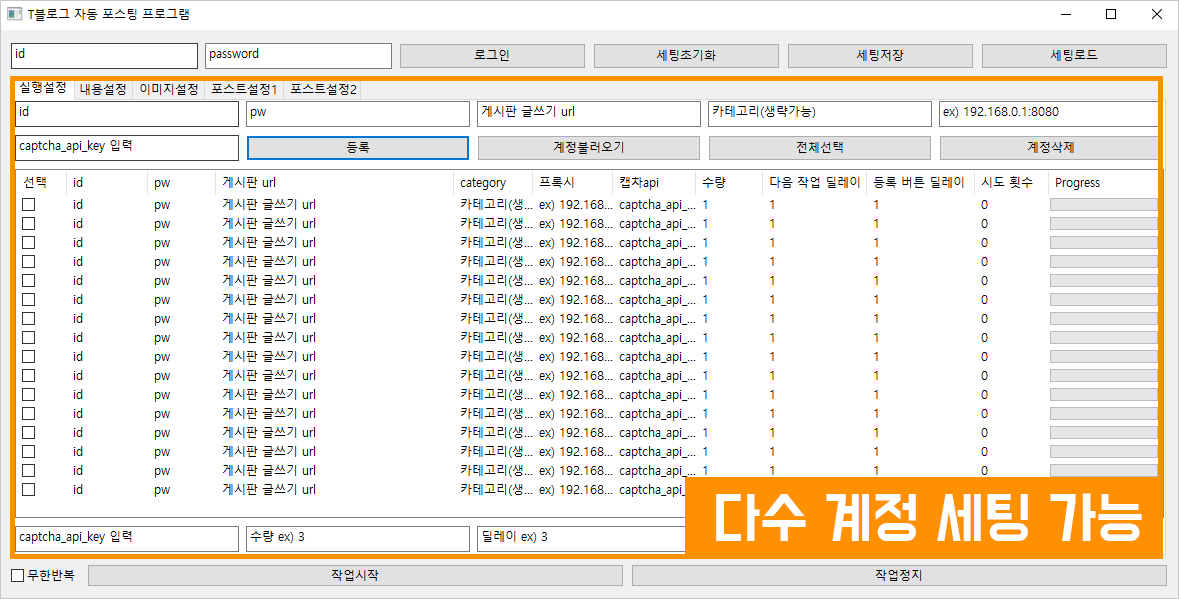Click the 전체선택 button
This screenshot has width=1180, height=599.
[819, 147]
